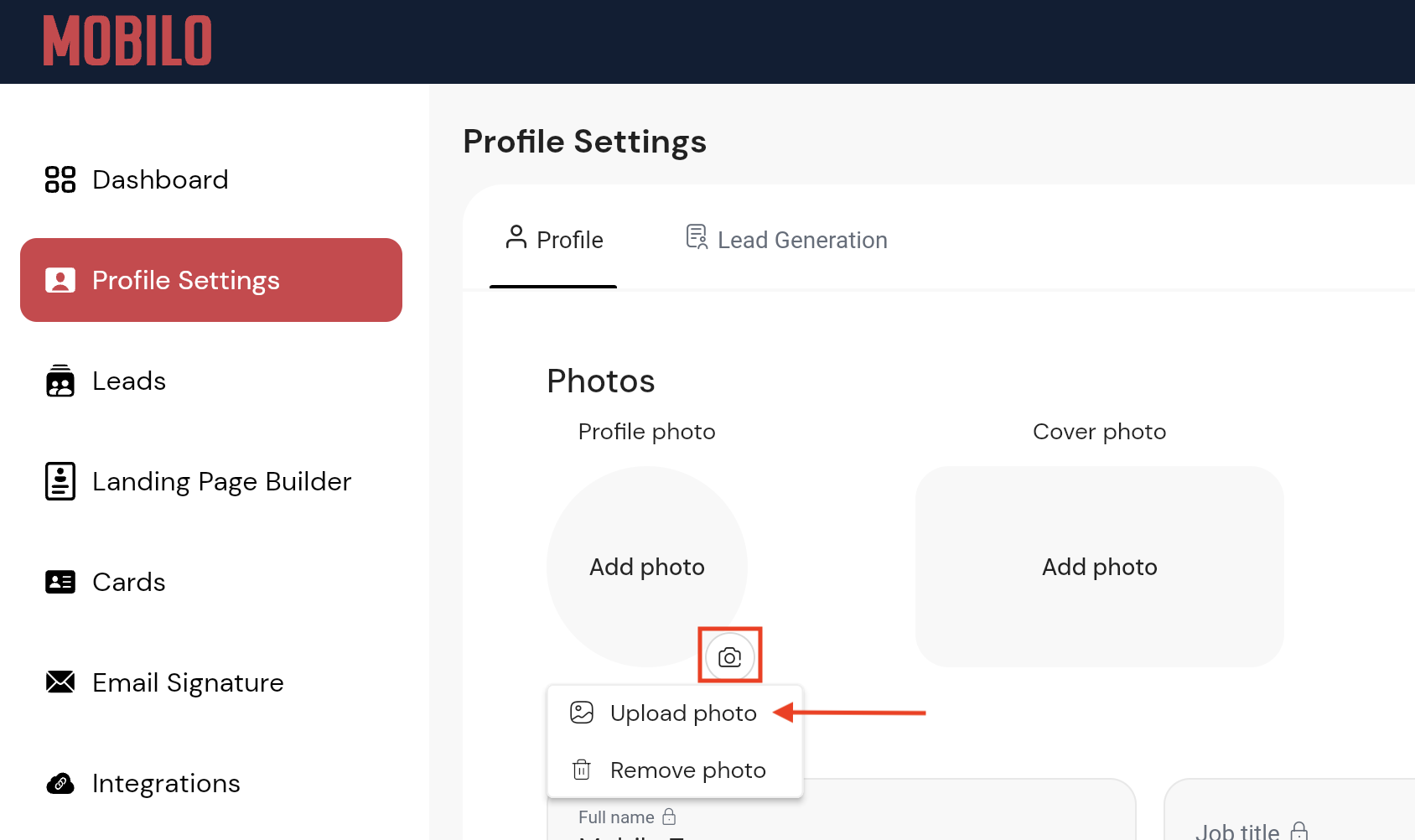Click the Cover photo Add photo area

pyautogui.click(x=1099, y=567)
